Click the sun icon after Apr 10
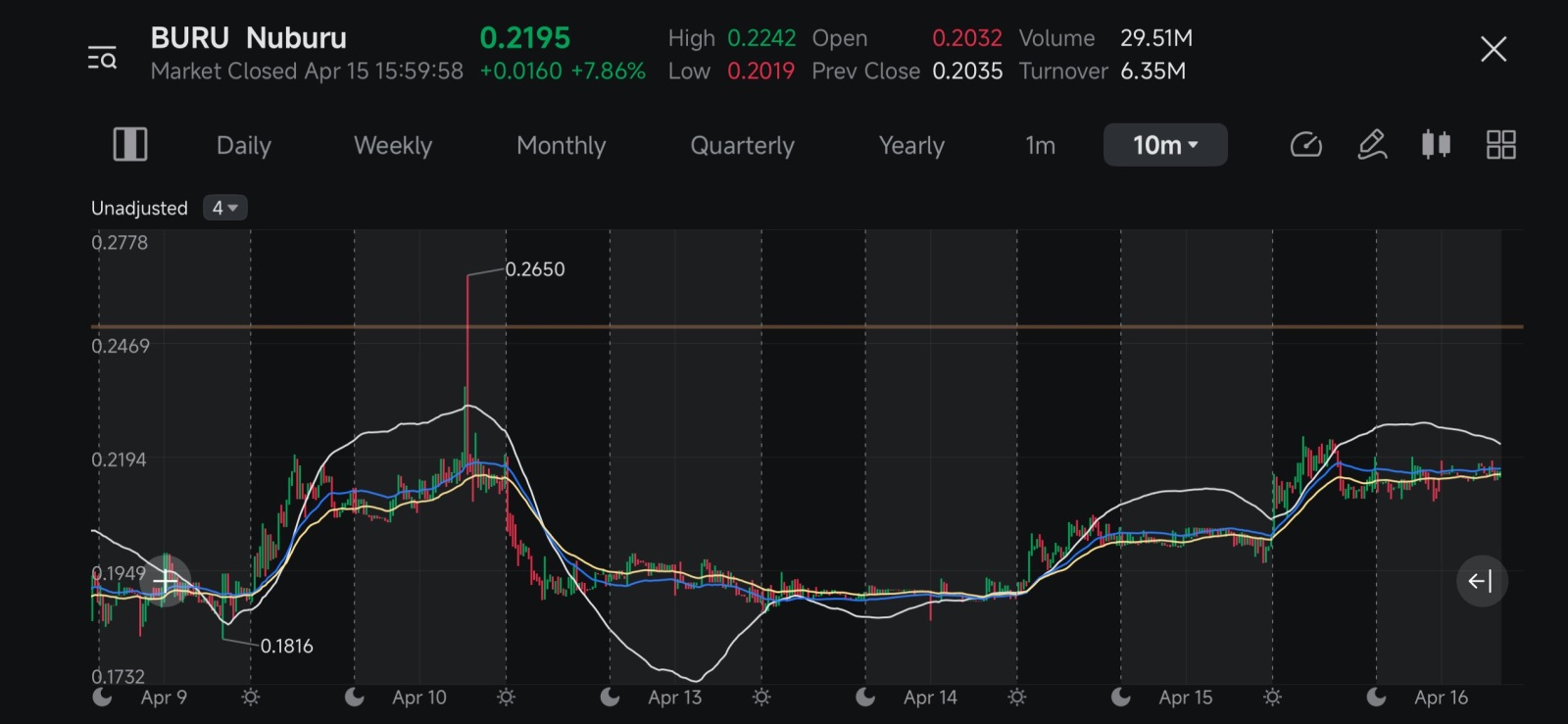Viewport: 1568px width, 724px height. [506, 698]
